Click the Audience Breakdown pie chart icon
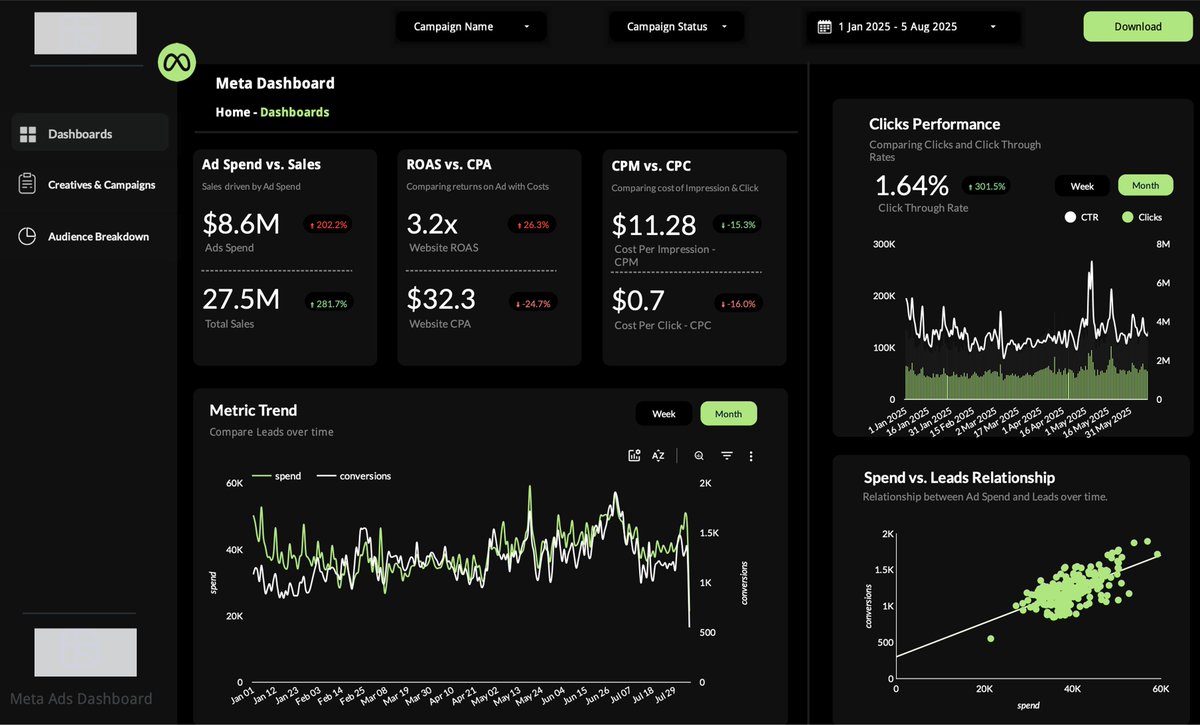The width and height of the screenshot is (1200, 725). point(28,236)
